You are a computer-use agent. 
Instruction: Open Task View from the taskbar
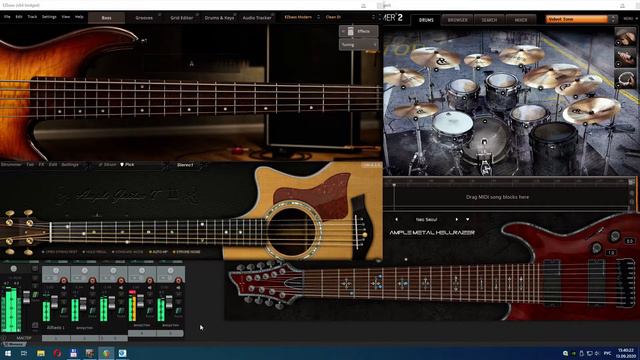(24, 353)
